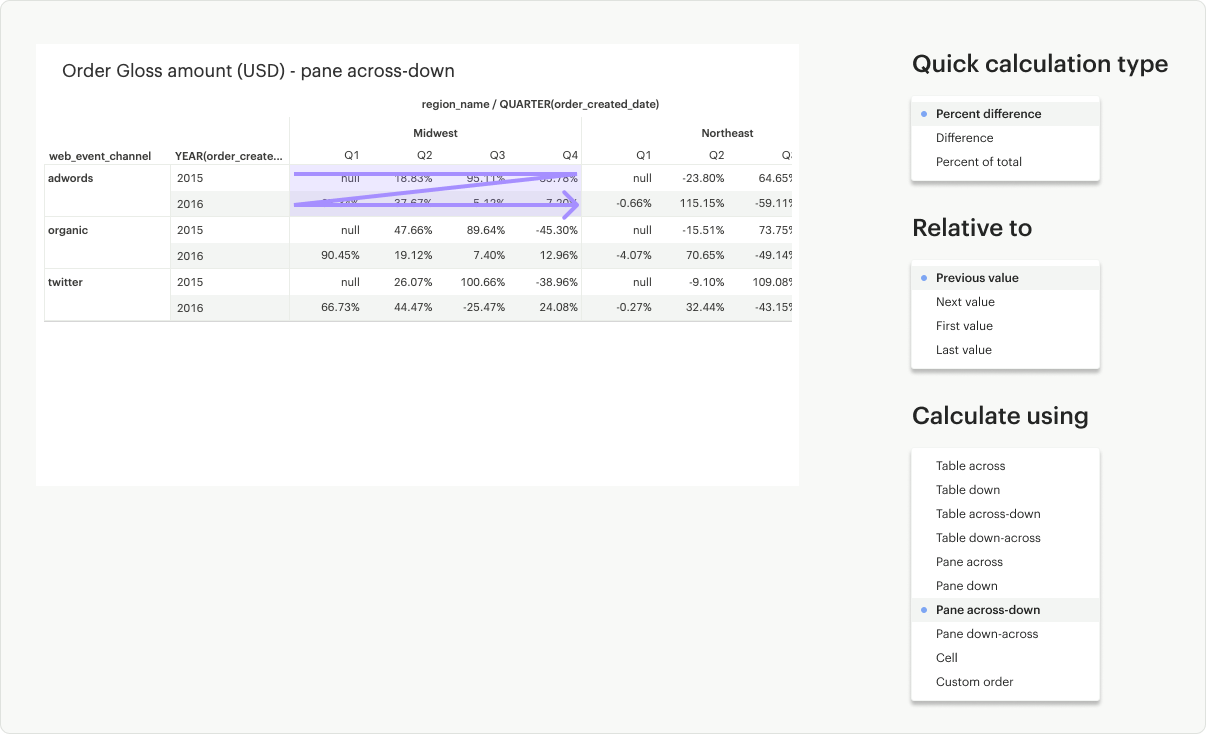This screenshot has width=1206, height=734.
Task: Select Previous value in Relative to
Action: click(x=977, y=278)
